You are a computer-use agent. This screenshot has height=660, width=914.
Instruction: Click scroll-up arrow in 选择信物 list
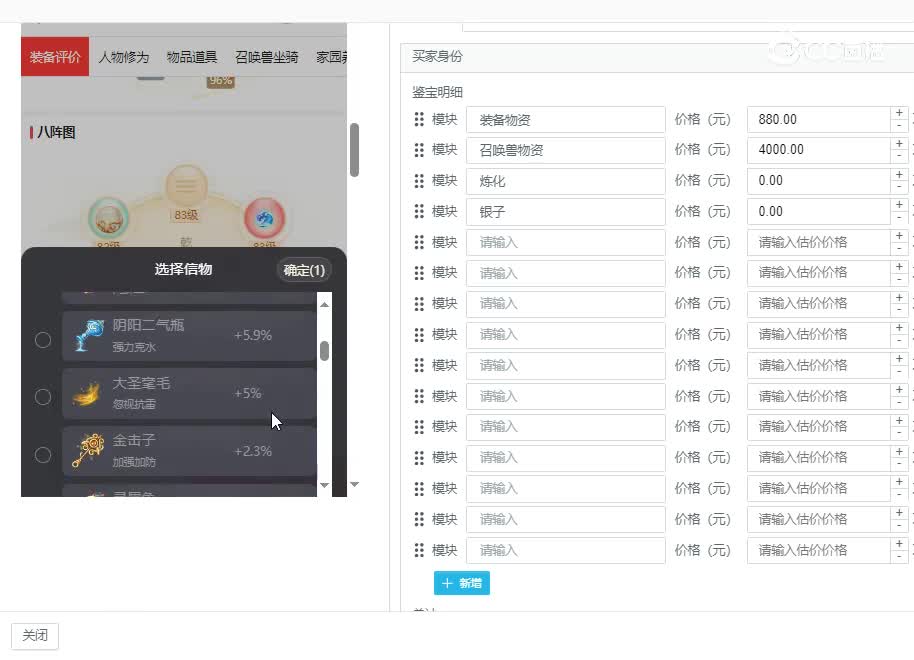[325, 304]
